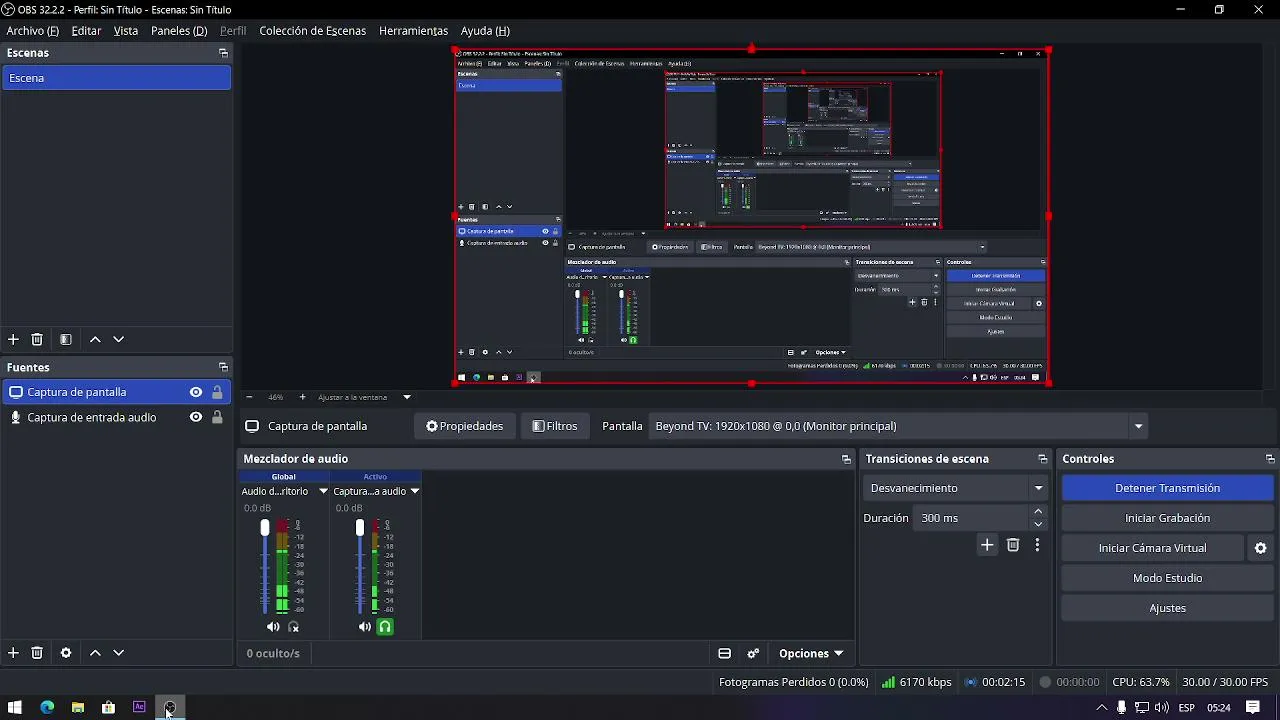1280x720 pixels.
Task: Open advanced audio properties gears icon
Action: (753, 654)
